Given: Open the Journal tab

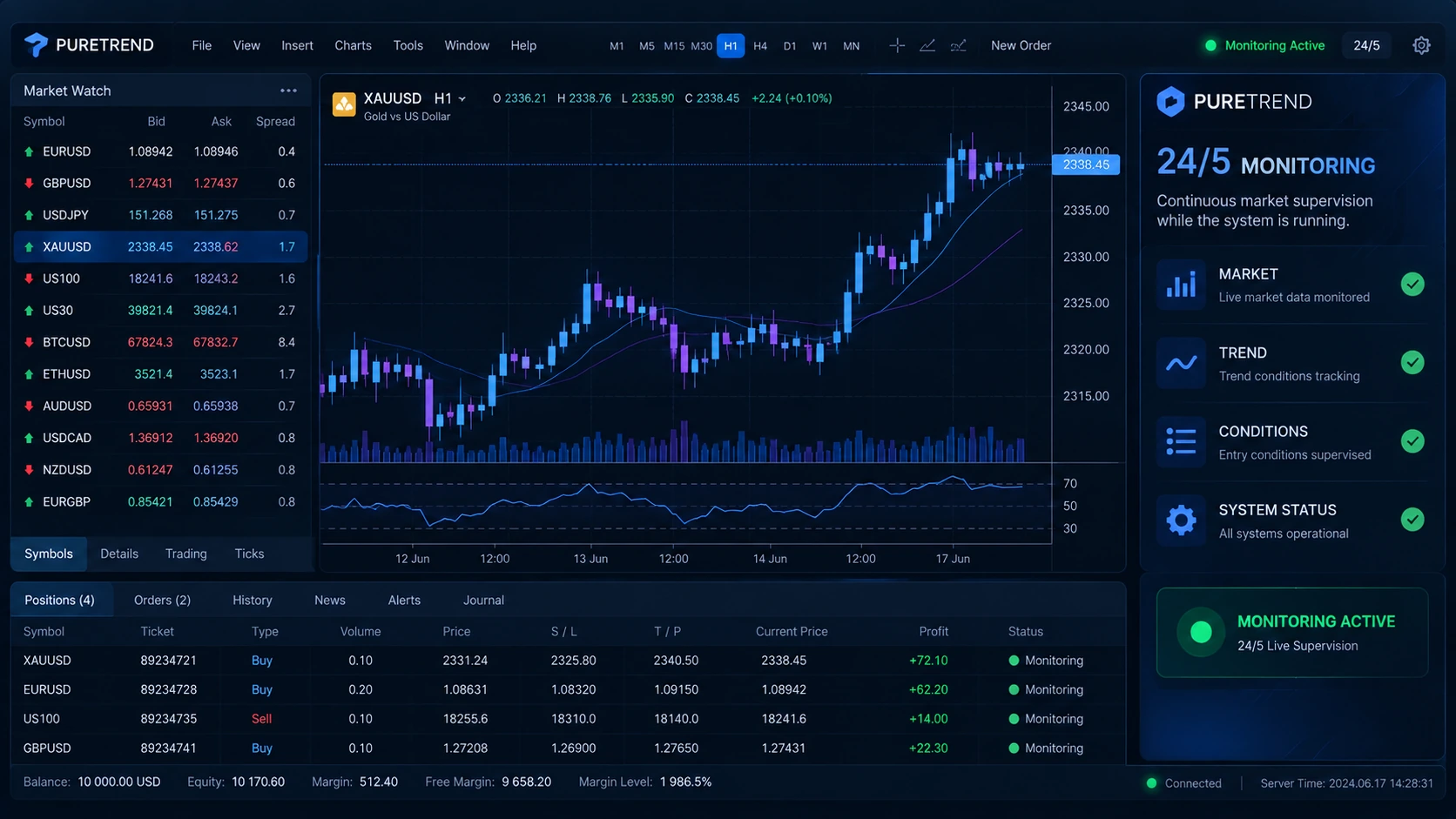Looking at the screenshot, I should coord(483,600).
